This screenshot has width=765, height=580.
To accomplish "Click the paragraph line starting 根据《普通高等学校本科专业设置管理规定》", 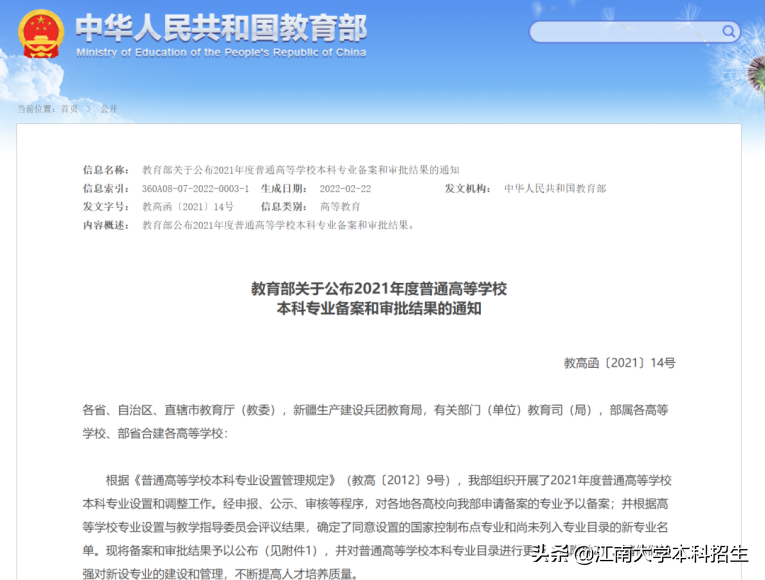I will (388, 480).
